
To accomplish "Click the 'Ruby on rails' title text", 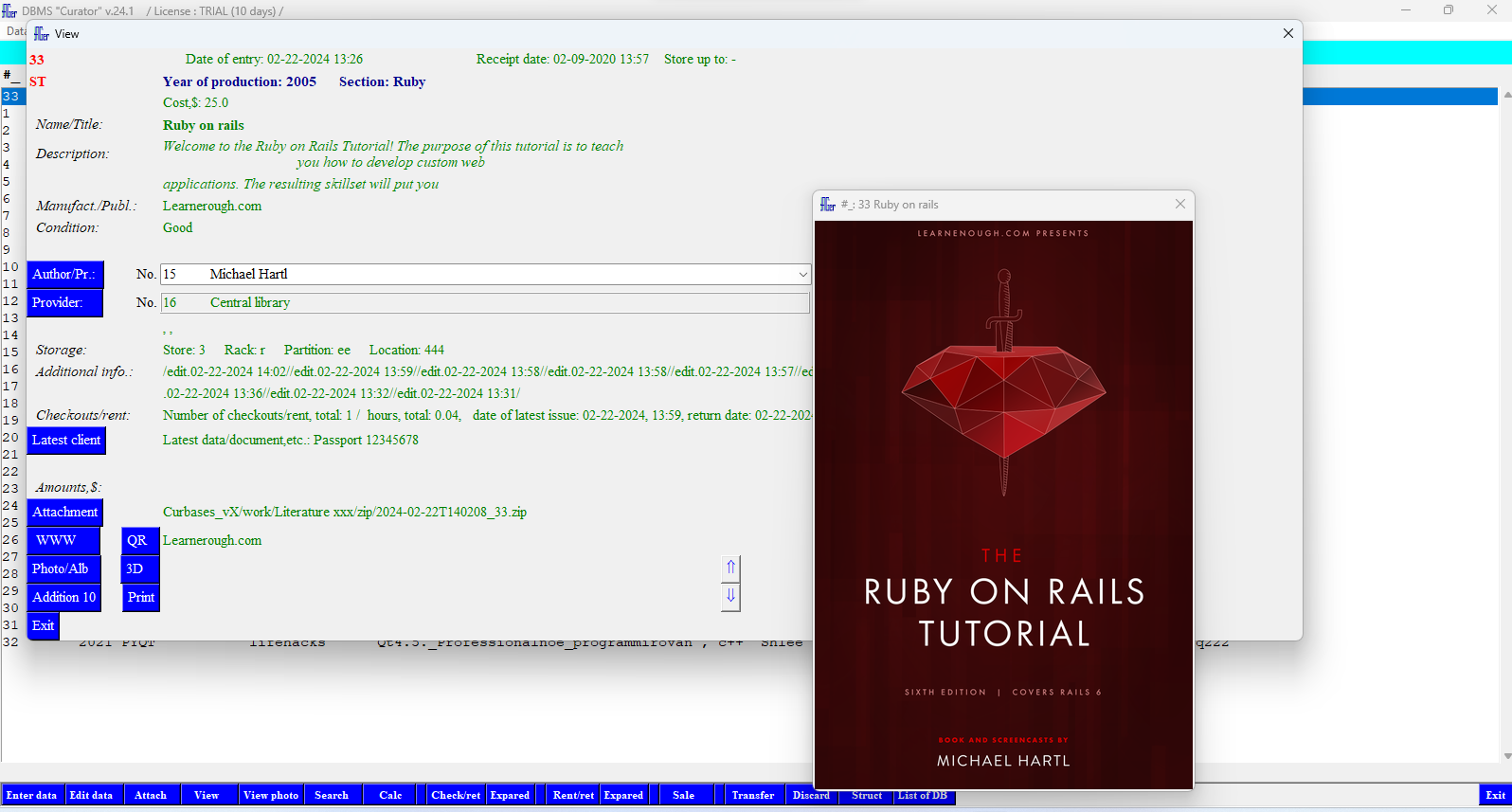I will pos(204,126).
